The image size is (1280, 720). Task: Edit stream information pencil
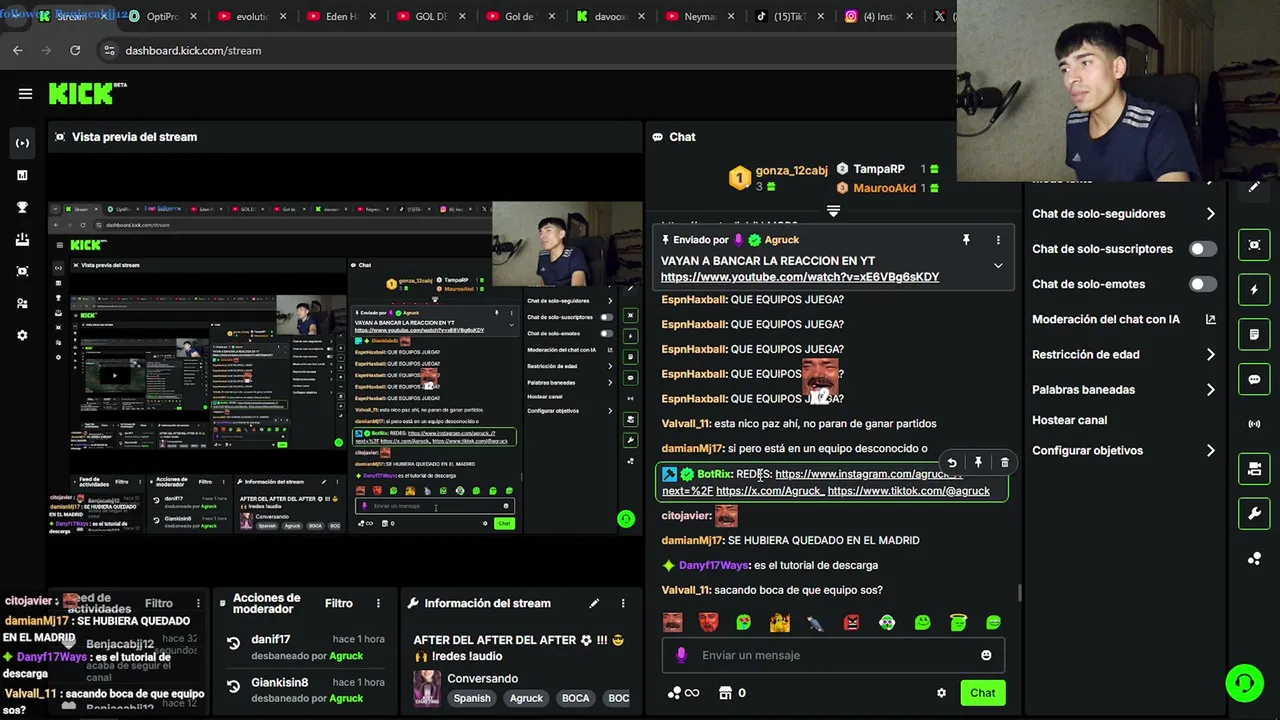pos(594,603)
